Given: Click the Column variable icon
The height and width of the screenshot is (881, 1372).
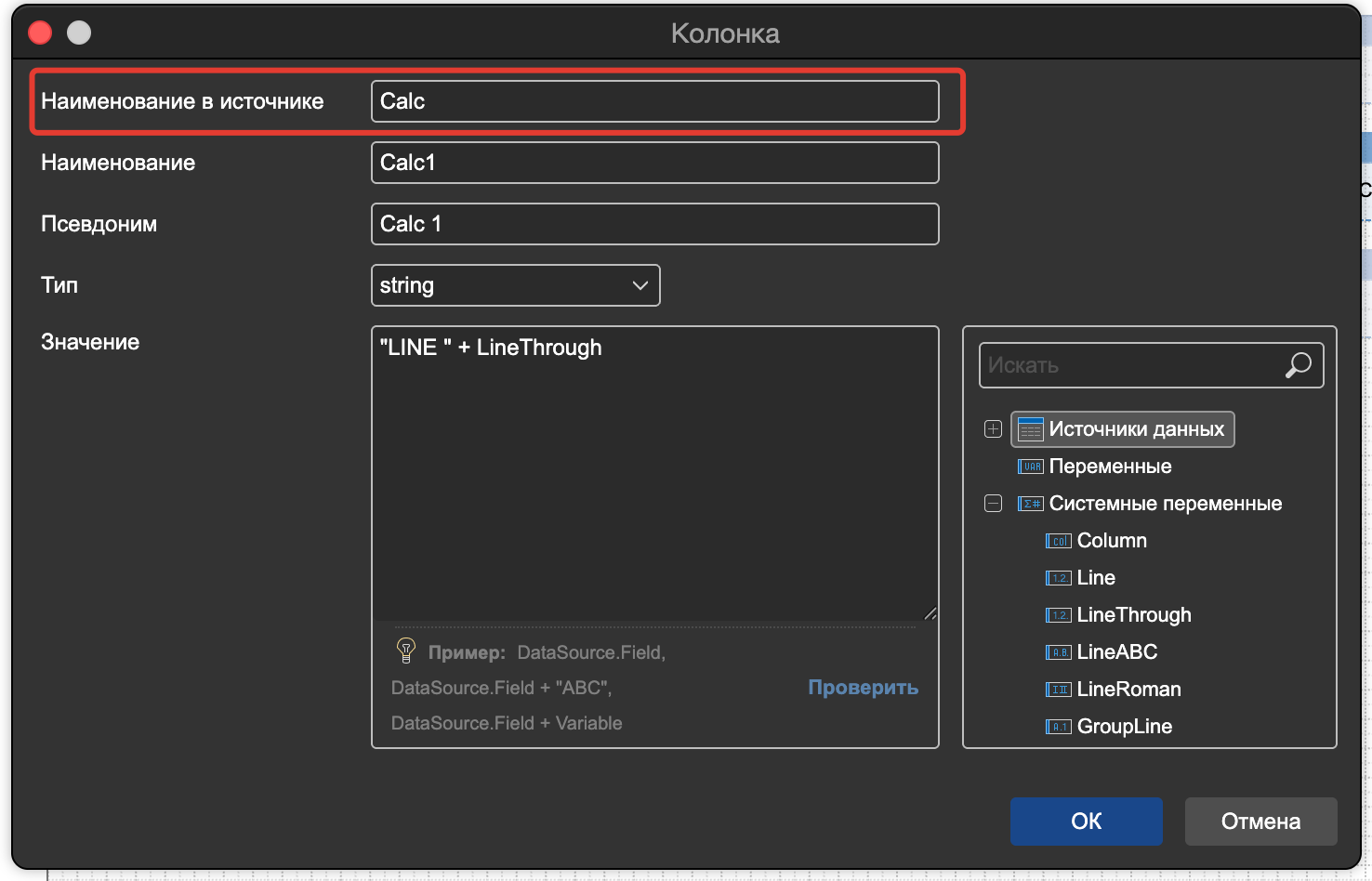Looking at the screenshot, I should pyautogui.click(x=1059, y=541).
